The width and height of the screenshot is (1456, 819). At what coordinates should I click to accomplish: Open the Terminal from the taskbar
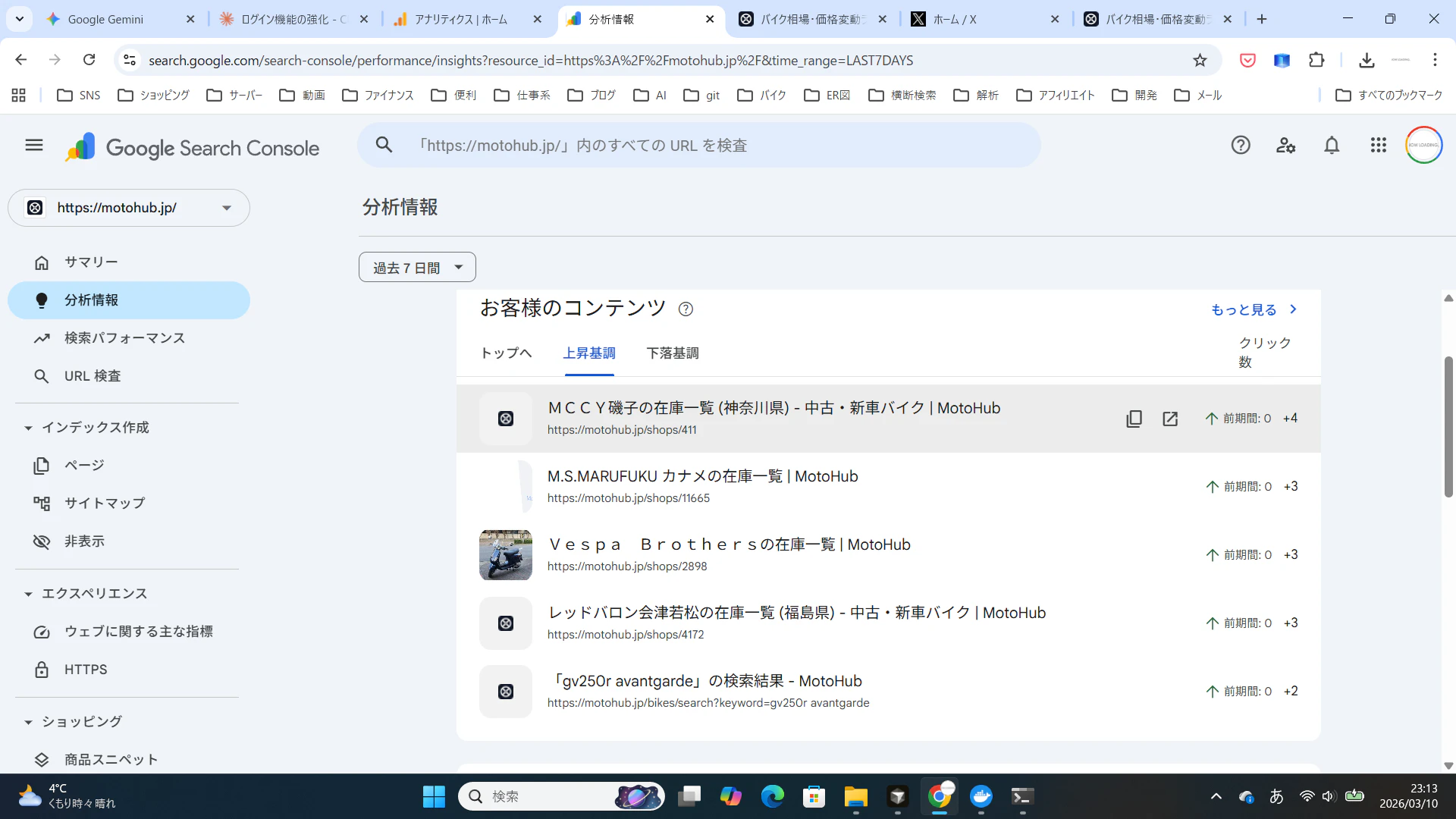(x=1022, y=796)
